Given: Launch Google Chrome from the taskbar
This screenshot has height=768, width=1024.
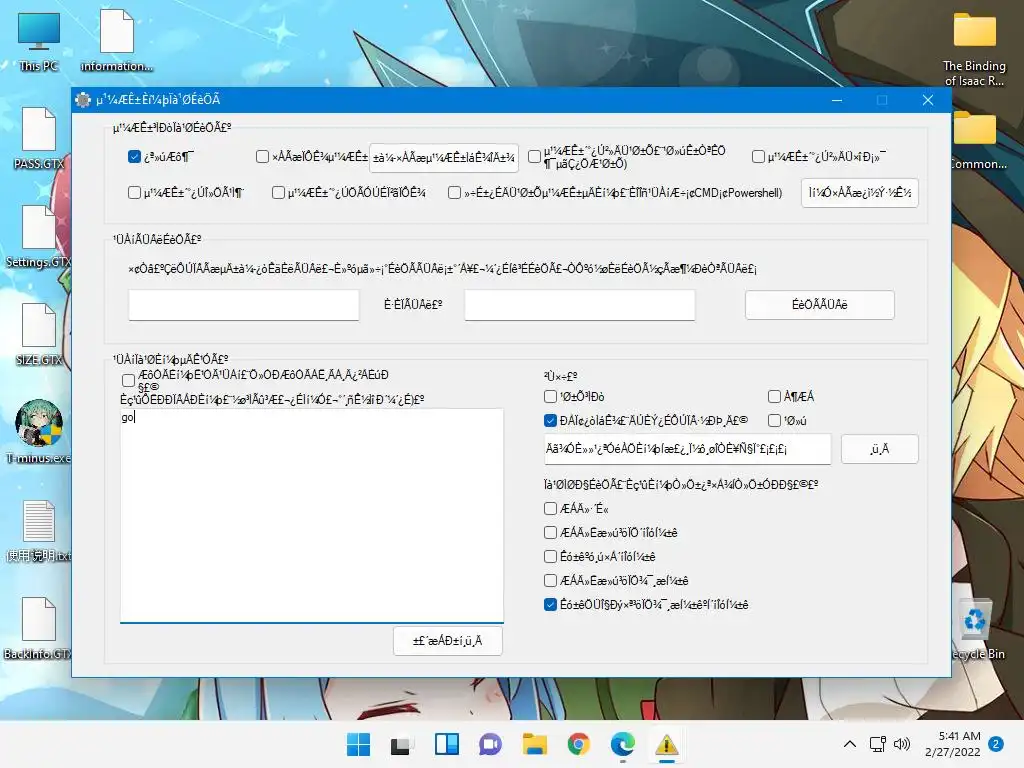Looking at the screenshot, I should (x=579, y=744).
